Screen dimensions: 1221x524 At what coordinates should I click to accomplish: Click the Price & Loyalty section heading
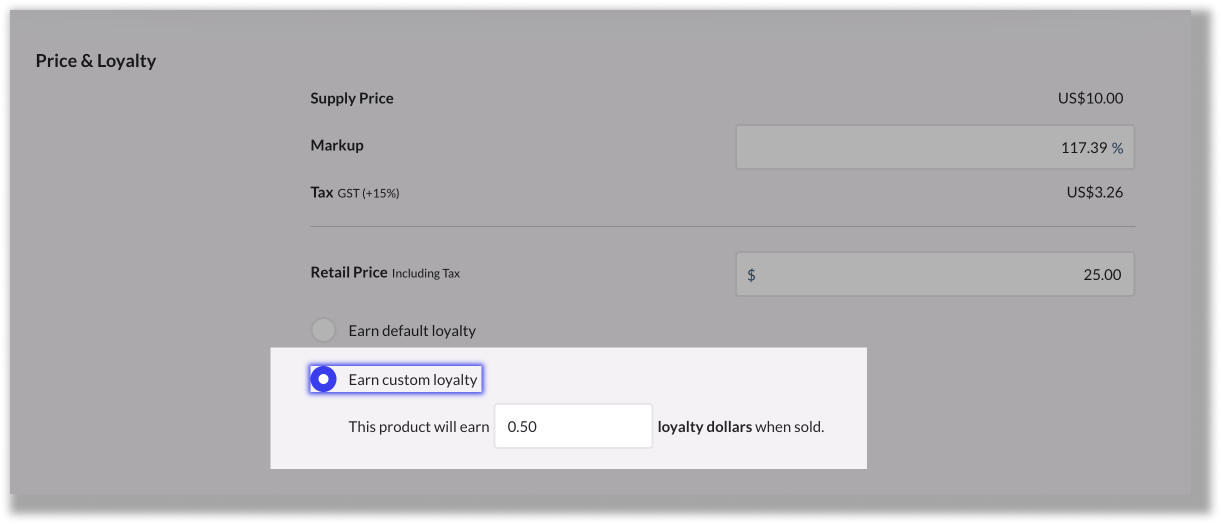96,61
